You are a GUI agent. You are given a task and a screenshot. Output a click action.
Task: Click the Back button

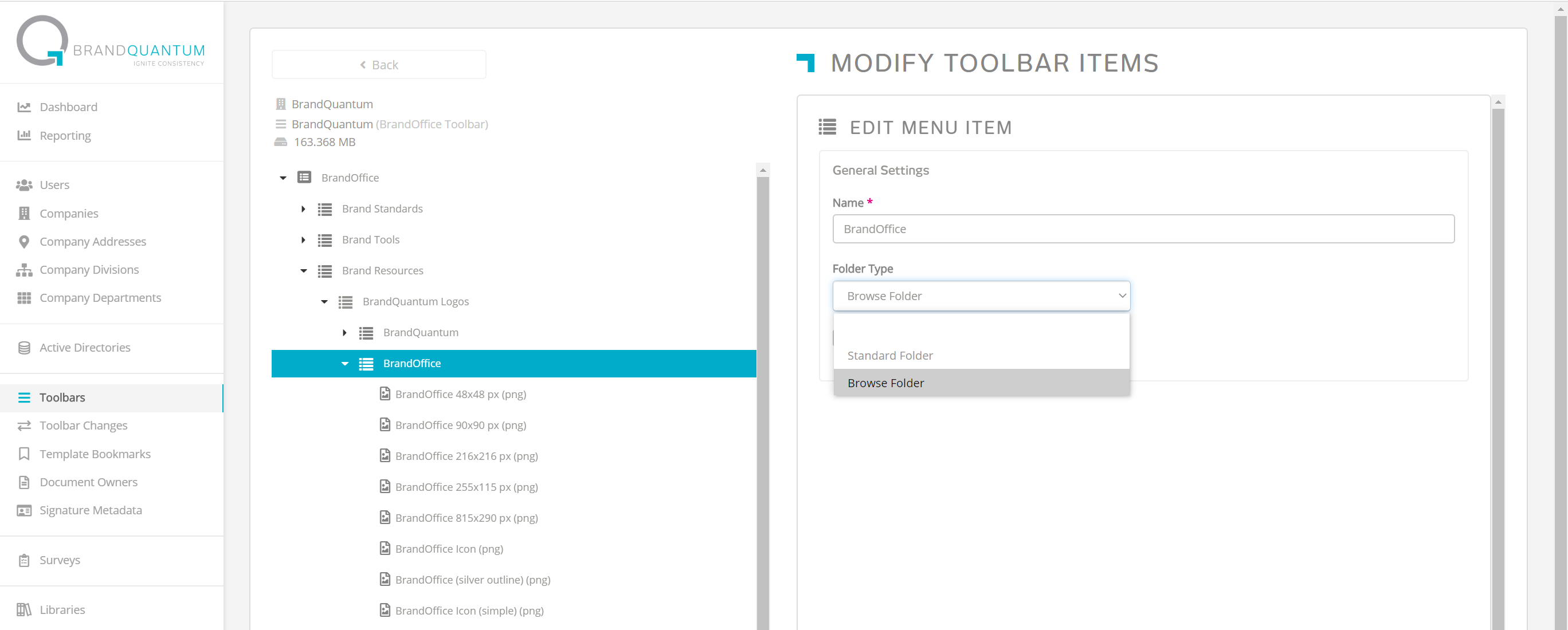pyautogui.click(x=379, y=65)
